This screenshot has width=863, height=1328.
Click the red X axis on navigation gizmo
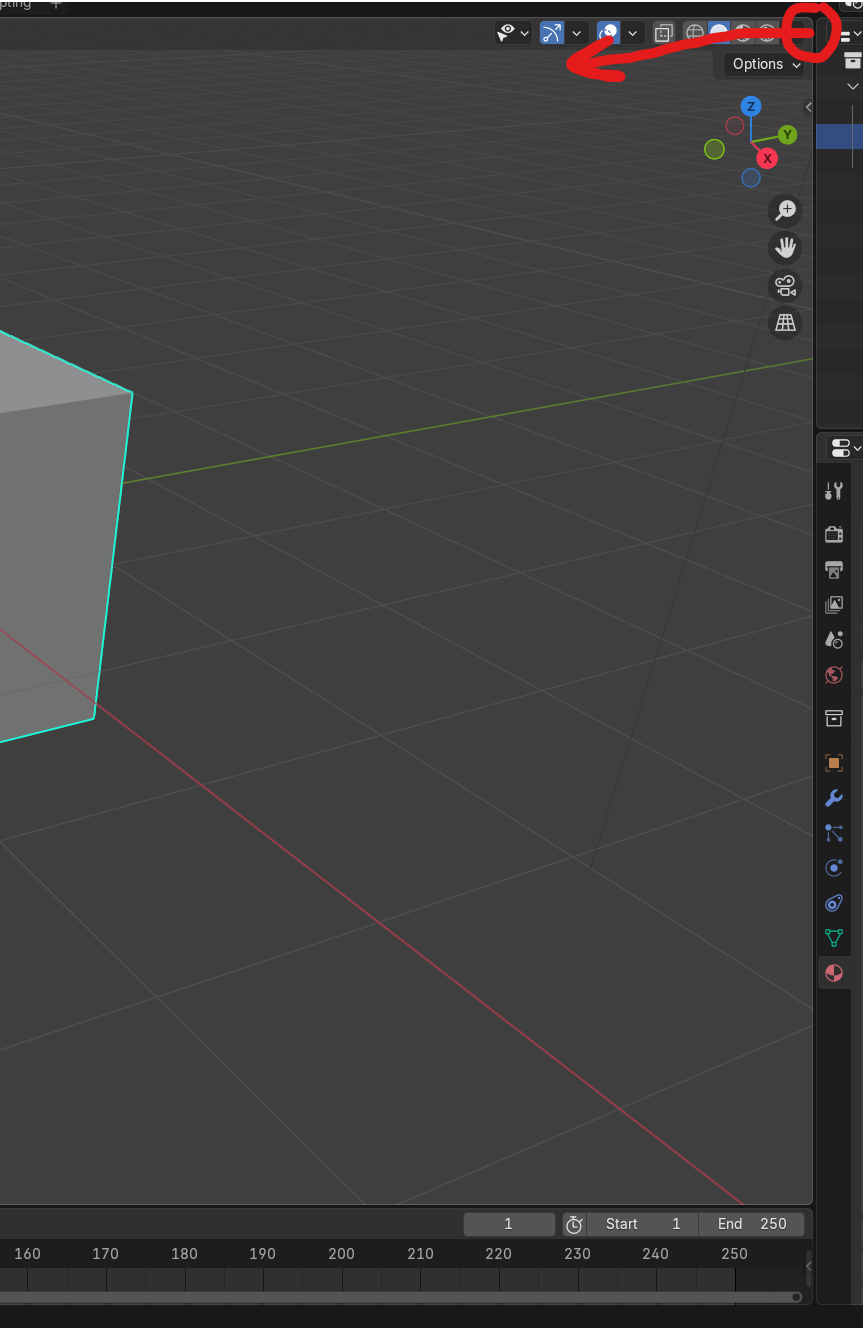click(x=767, y=158)
